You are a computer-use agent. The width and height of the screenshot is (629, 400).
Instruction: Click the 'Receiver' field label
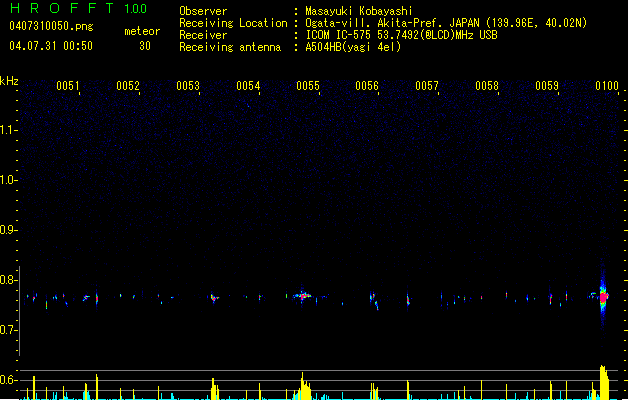click(x=203, y=35)
